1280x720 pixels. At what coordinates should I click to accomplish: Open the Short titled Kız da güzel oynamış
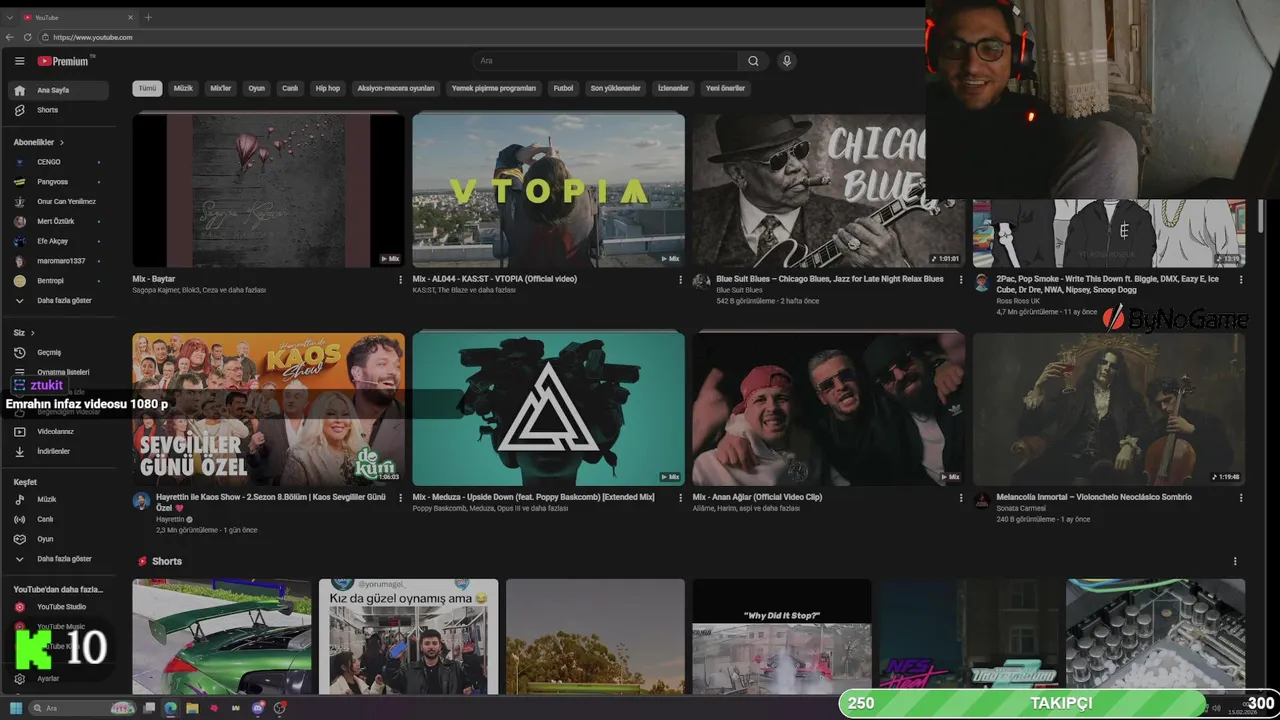[x=408, y=636]
